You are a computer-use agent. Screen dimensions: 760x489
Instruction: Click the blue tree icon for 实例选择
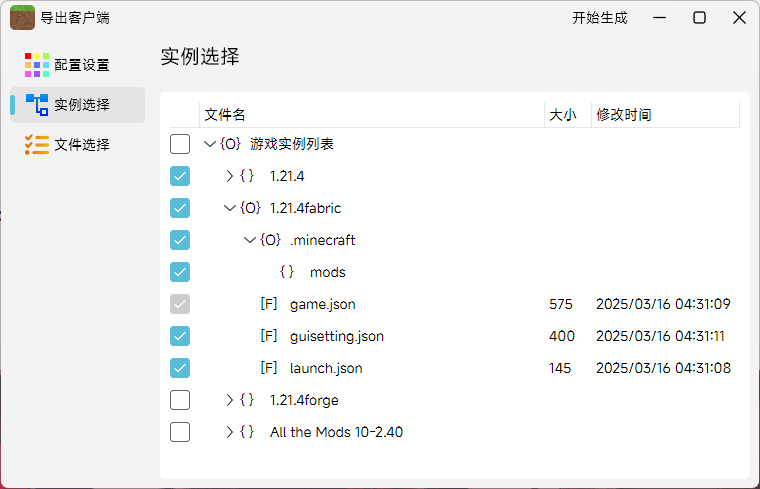coord(37,105)
